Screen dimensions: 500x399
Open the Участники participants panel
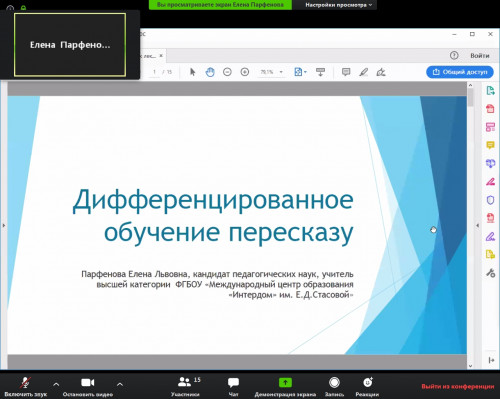(x=185, y=387)
